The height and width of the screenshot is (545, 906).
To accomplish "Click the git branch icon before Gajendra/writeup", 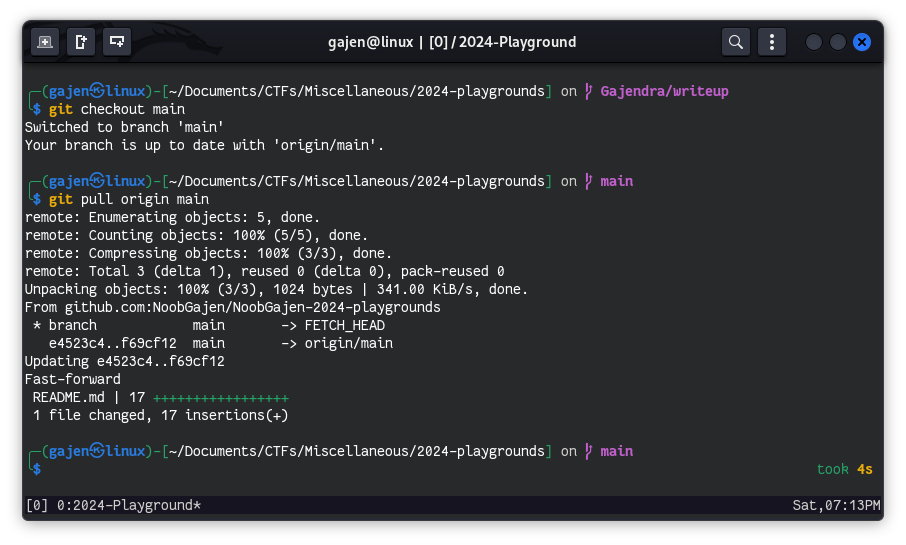I will click(x=588, y=91).
